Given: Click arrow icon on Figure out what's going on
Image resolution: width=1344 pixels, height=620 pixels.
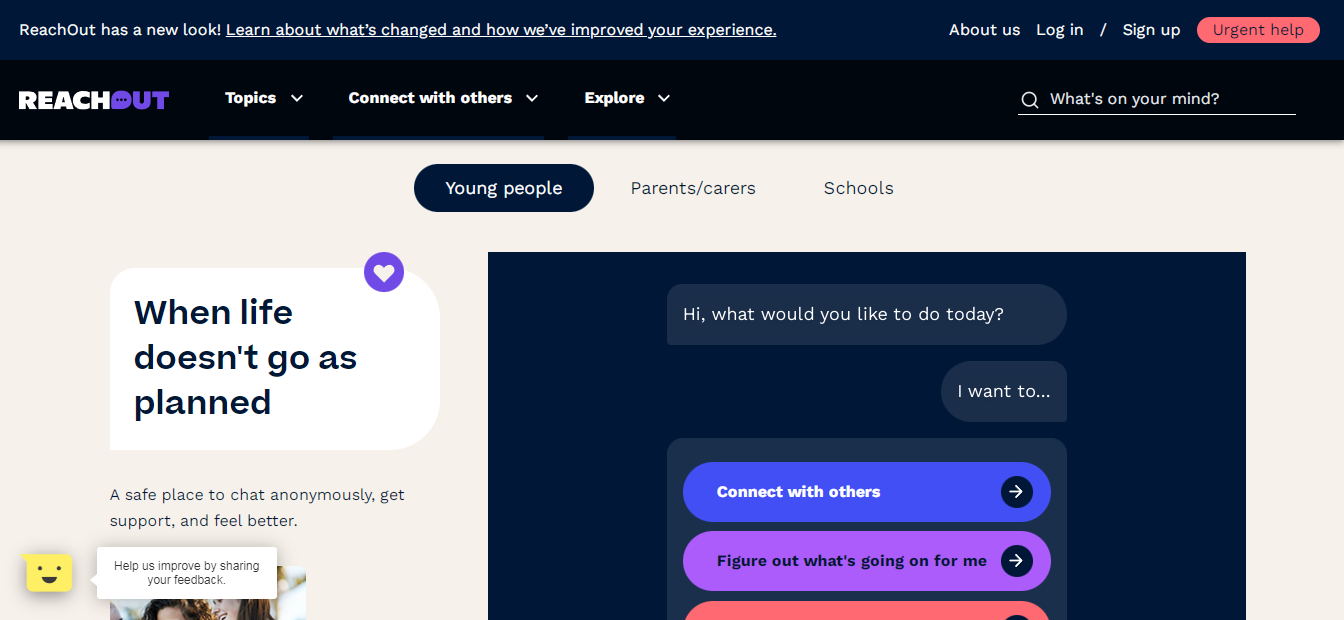Looking at the screenshot, I should [x=1016, y=561].
